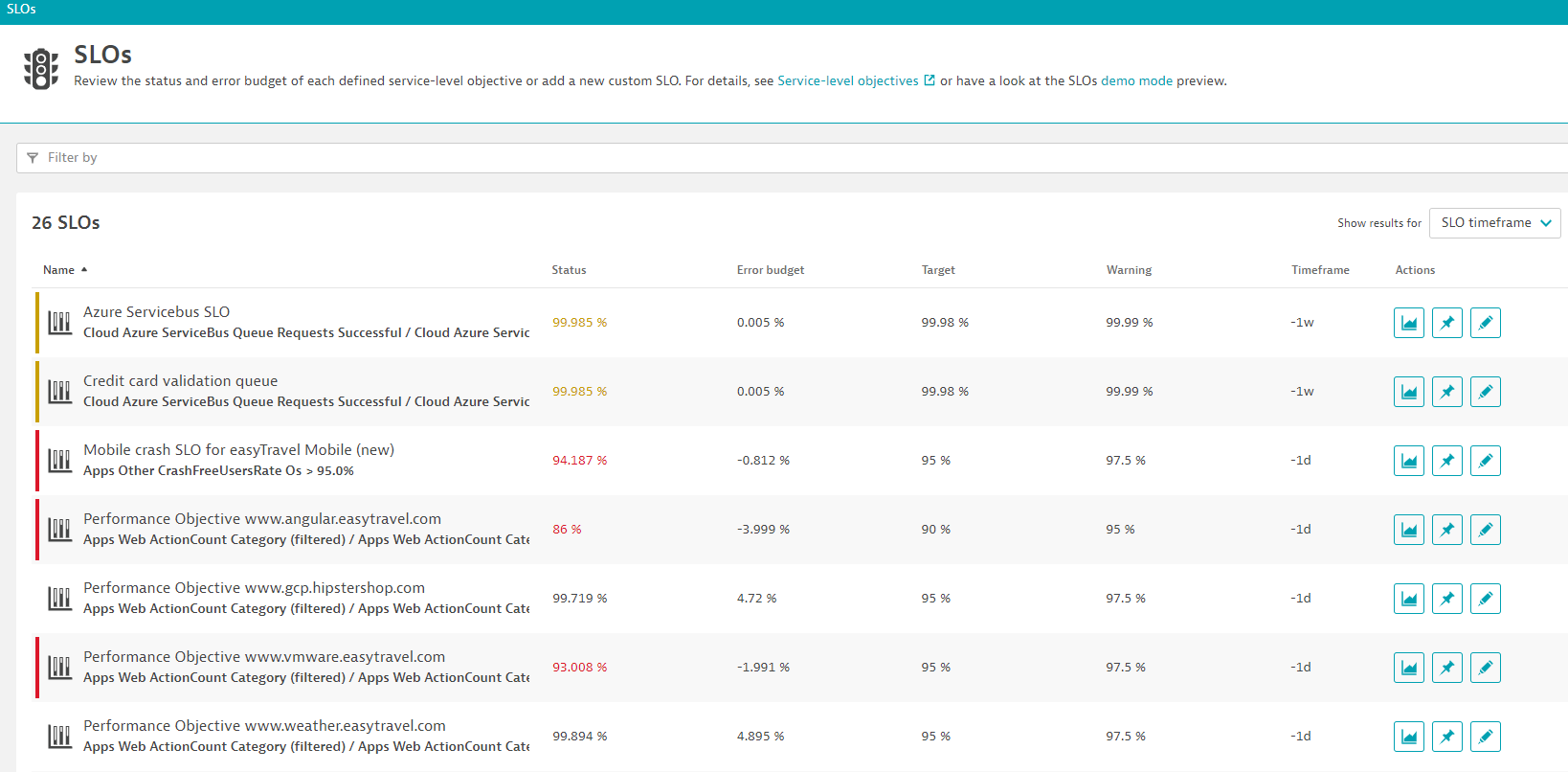This screenshot has width=1568, height=772.
Task: Click the Timeframe column header
Action: coord(1320,270)
